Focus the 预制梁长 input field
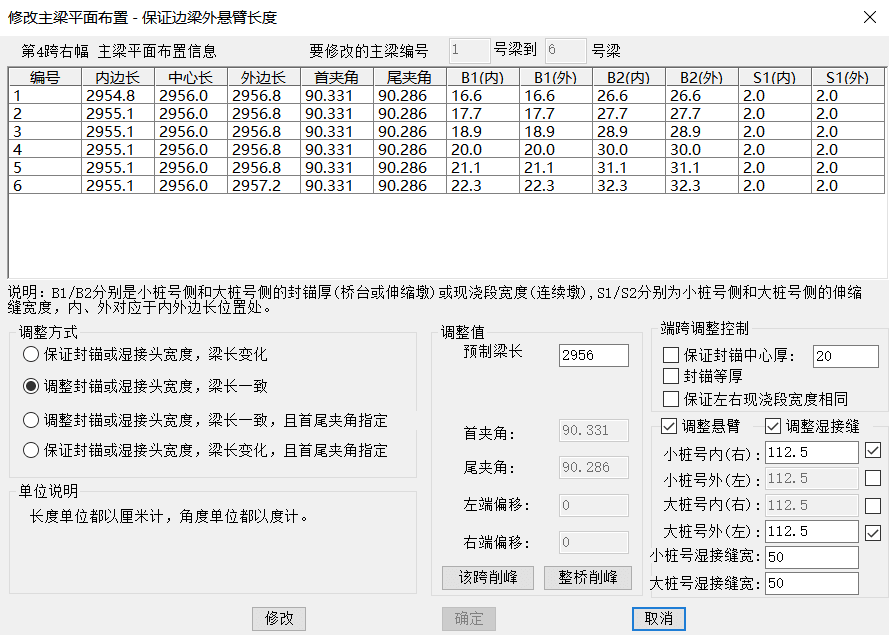Viewport: 890px width, 635px height. [593, 356]
